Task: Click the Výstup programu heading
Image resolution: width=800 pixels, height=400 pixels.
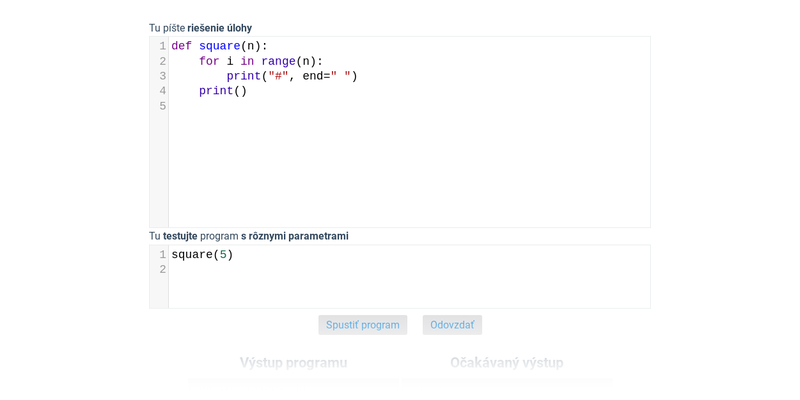Action: (x=294, y=363)
